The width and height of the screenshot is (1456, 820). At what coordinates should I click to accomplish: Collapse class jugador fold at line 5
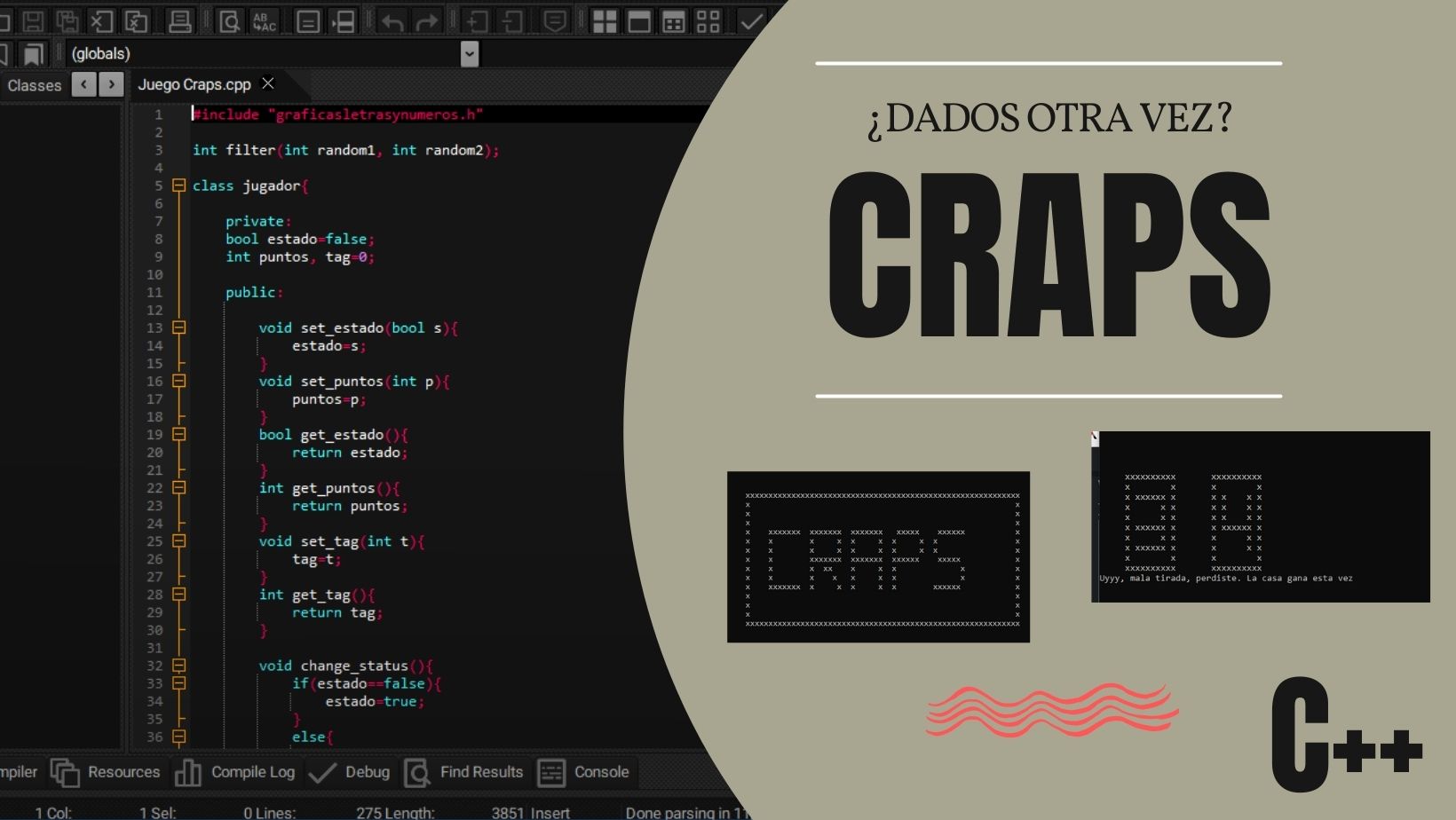coord(178,185)
